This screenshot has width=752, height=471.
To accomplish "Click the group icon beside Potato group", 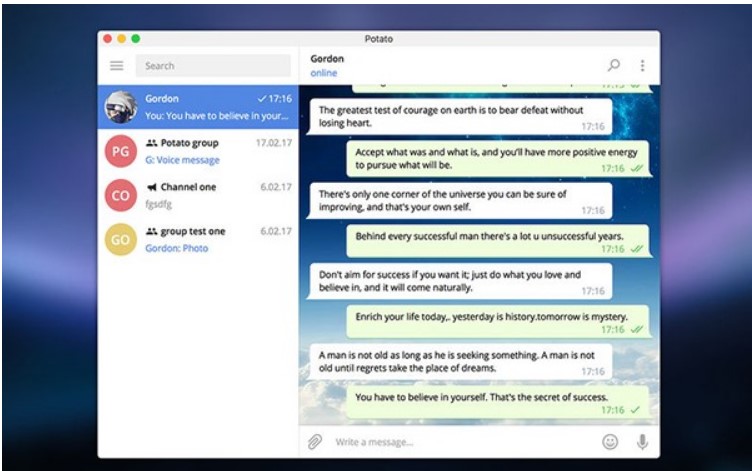I will [x=152, y=143].
